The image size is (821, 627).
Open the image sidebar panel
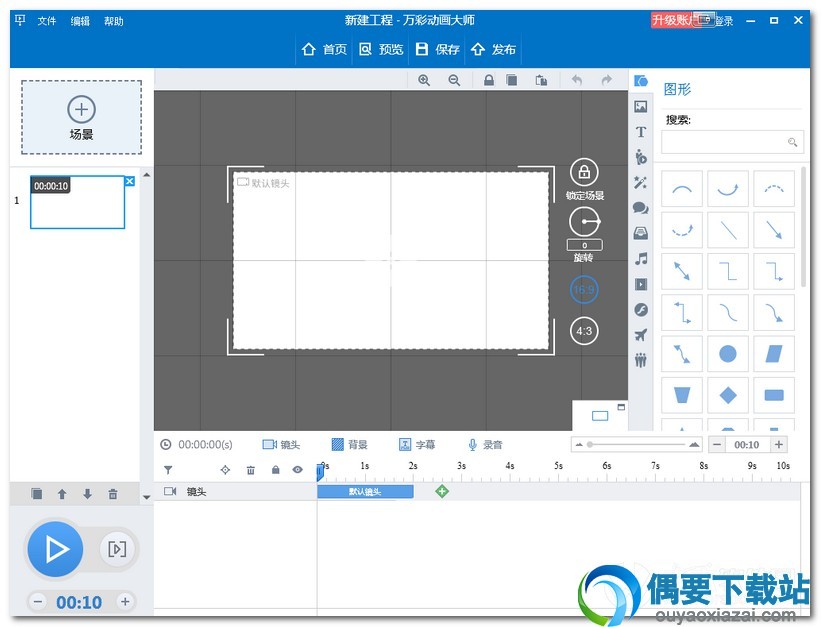pyautogui.click(x=641, y=107)
